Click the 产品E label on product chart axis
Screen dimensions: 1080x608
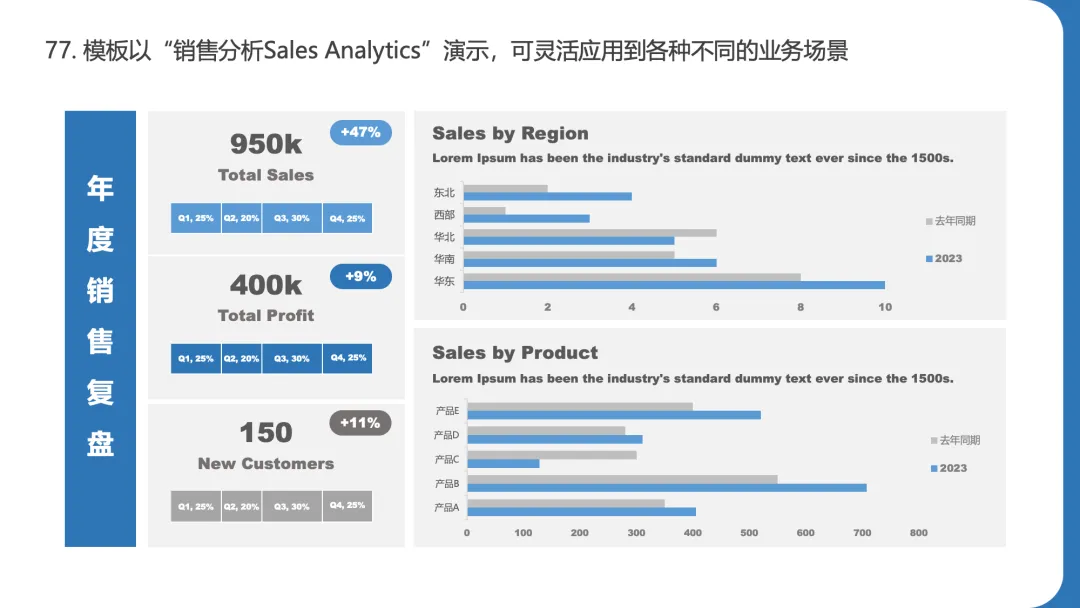tap(447, 411)
